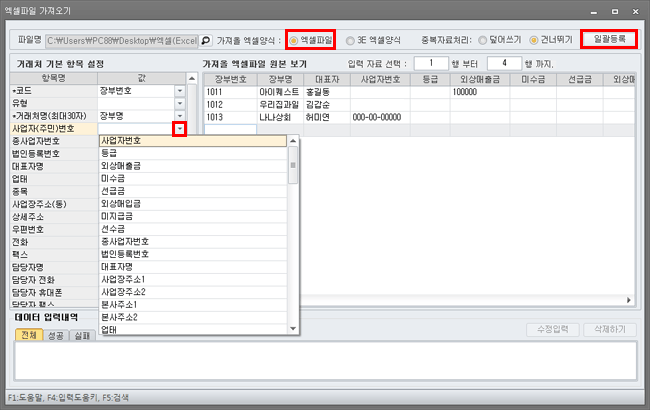Open the 사업자(주민)번호 dropdown arrow
650x410 pixels.
pyautogui.click(x=180, y=128)
